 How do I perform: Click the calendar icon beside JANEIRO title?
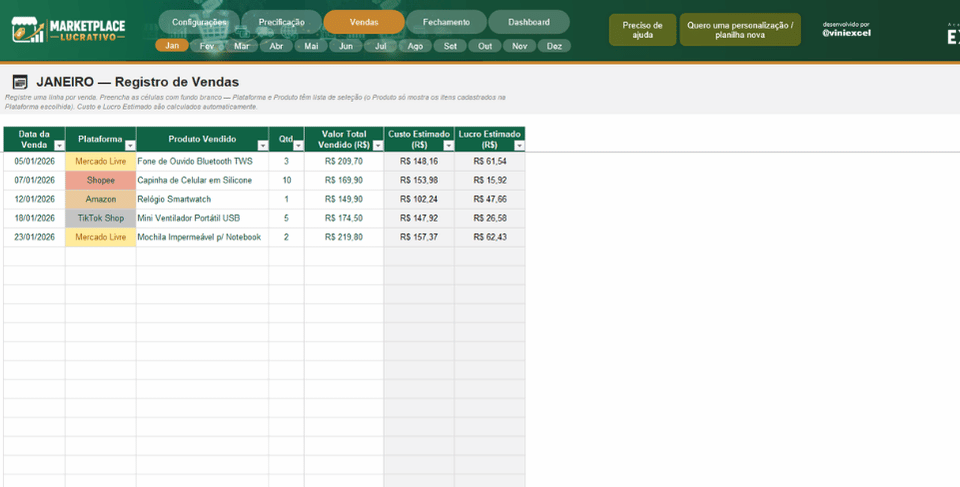click(x=20, y=82)
